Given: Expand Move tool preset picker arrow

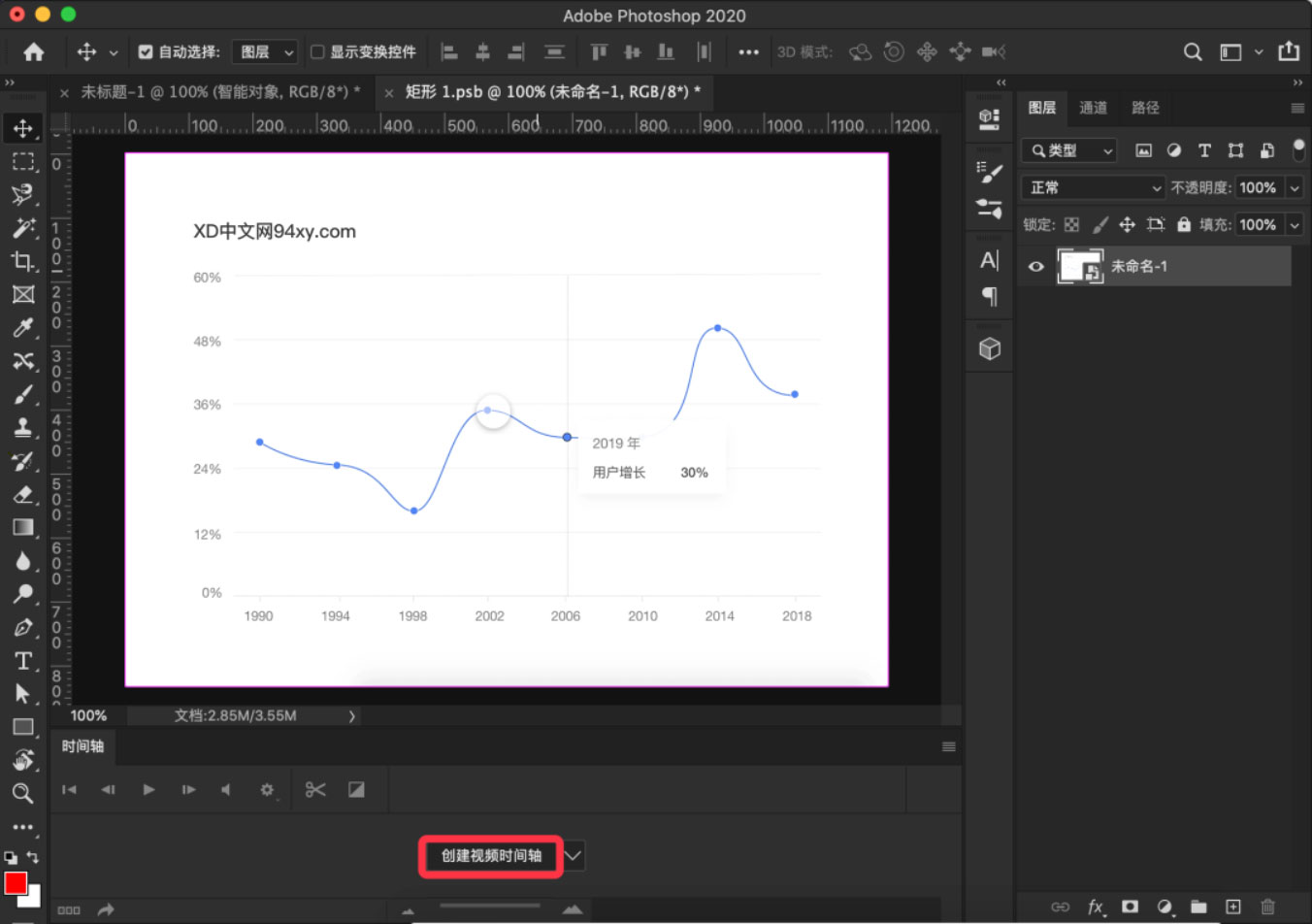Looking at the screenshot, I should point(114,52).
